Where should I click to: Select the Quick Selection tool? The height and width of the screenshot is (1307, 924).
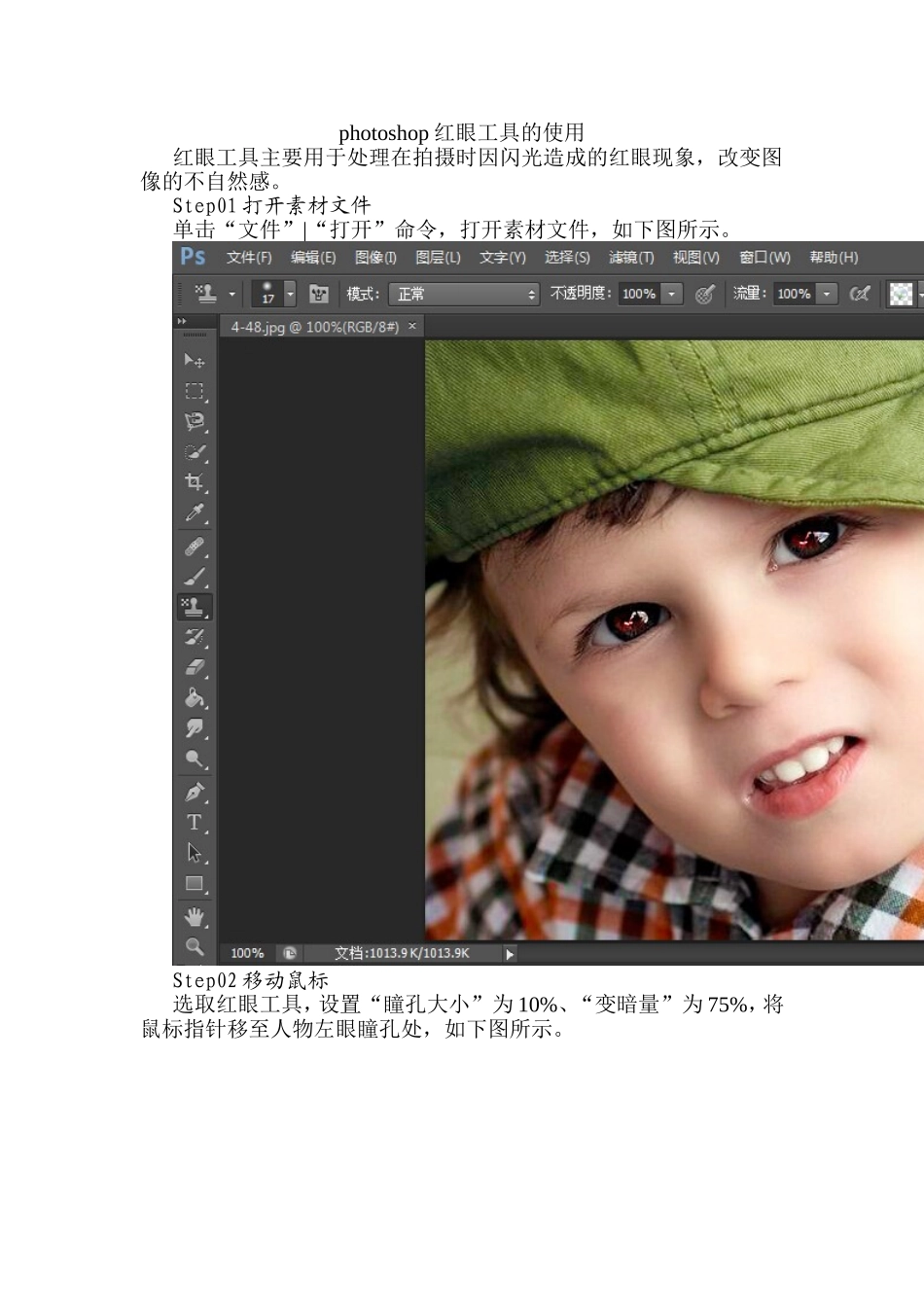195,452
